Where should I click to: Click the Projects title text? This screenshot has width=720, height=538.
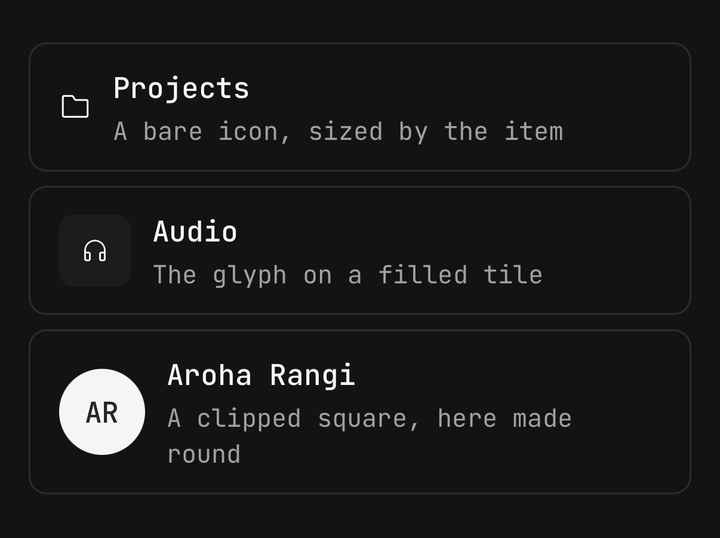(181, 89)
